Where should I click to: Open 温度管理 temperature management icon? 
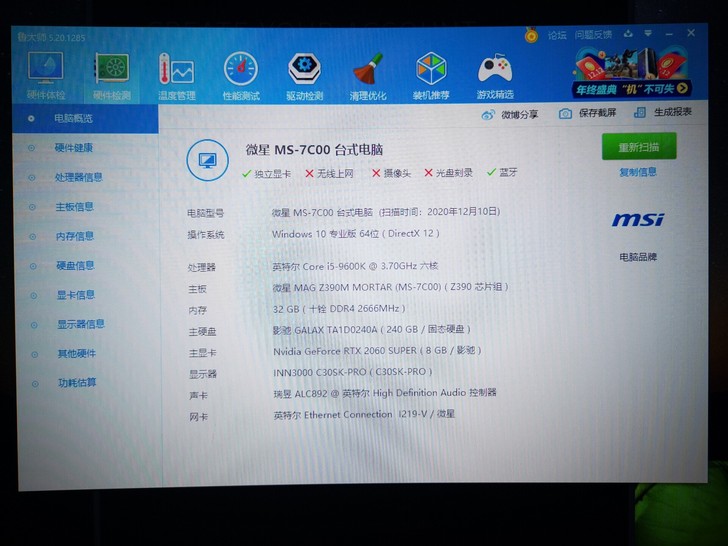(176, 76)
